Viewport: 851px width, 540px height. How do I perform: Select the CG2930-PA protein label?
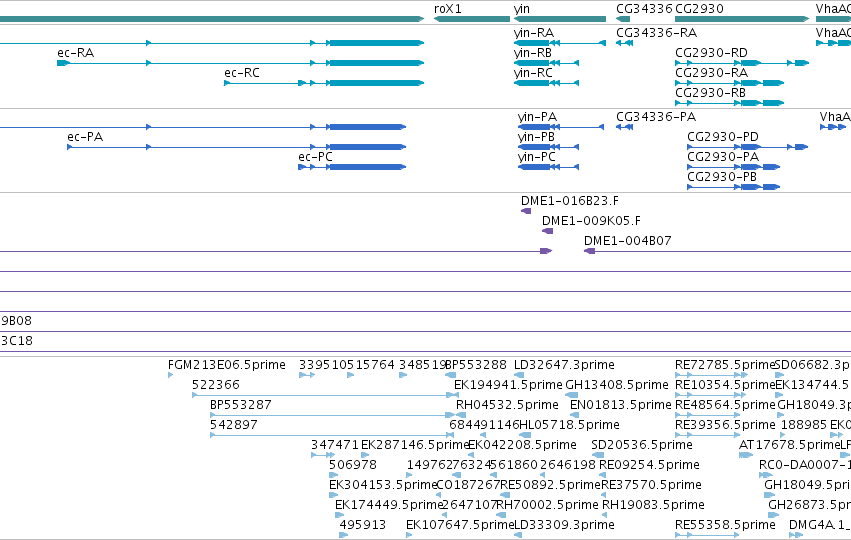pos(723,157)
